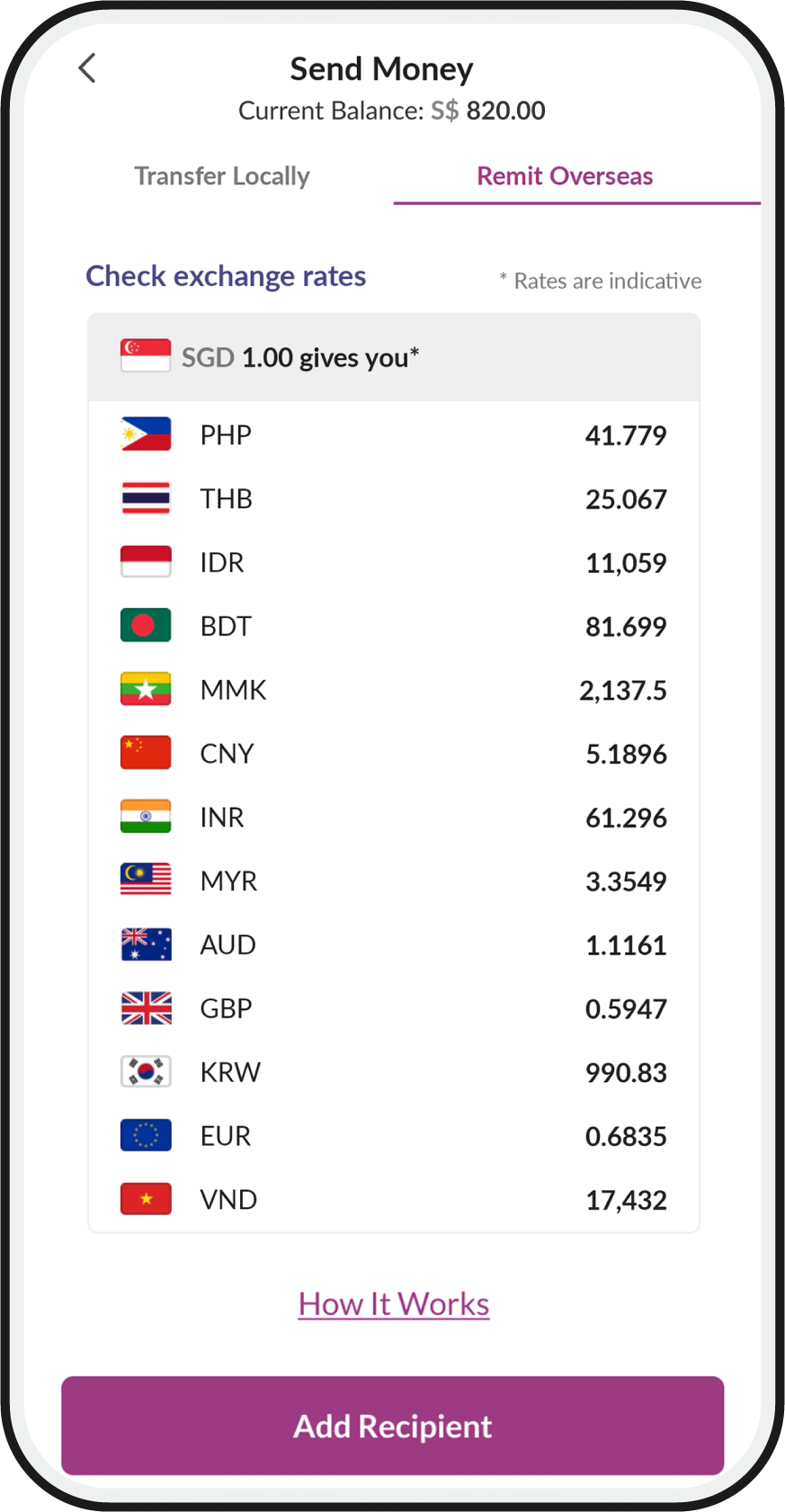This screenshot has width=785, height=1512.
Task: Click the Singapore flag icon
Action: 146,356
